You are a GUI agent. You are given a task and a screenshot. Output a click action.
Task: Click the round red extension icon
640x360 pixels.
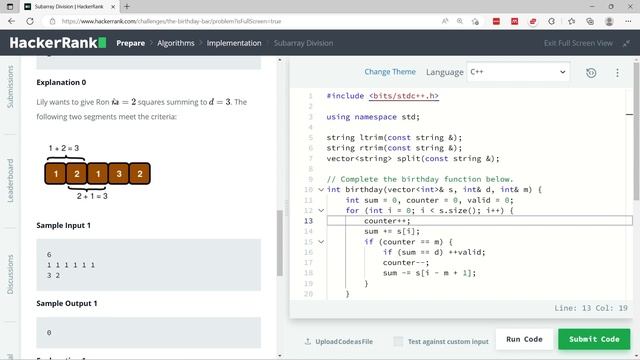(x=533, y=21)
